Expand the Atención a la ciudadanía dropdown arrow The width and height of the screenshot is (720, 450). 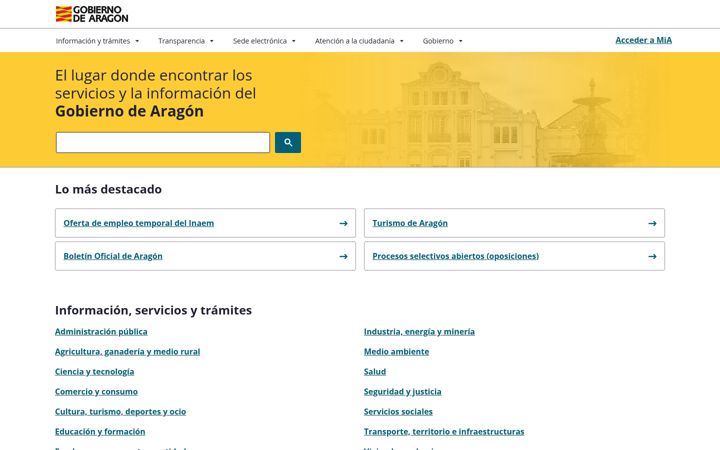pyautogui.click(x=401, y=41)
